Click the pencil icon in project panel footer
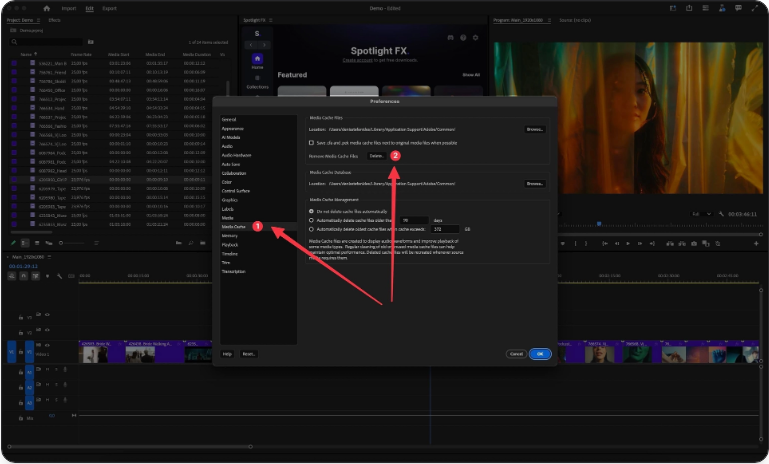Viewport: 769px width, 464px height. coord(14,242)
